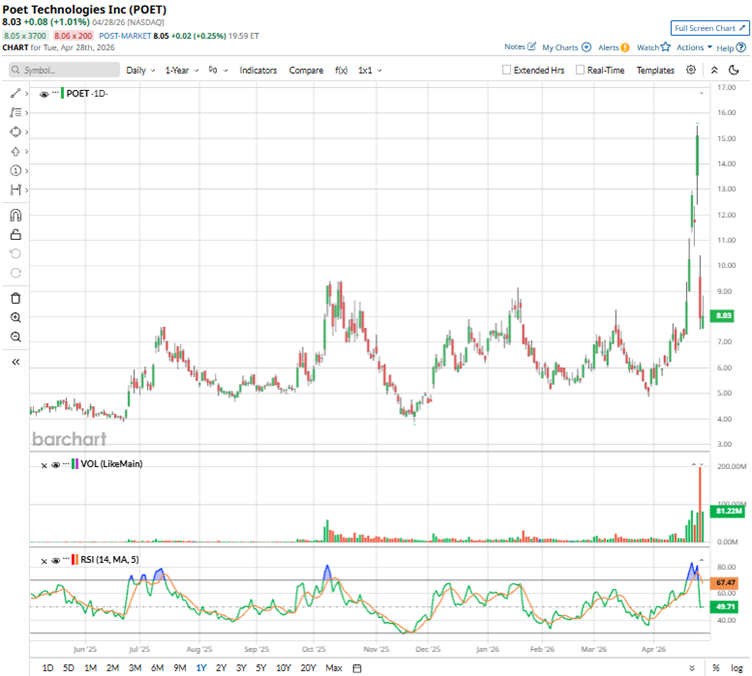Screen dimensions: 752x676
Task: Select the 6M time range tab
Action: [x=157, y=667]
